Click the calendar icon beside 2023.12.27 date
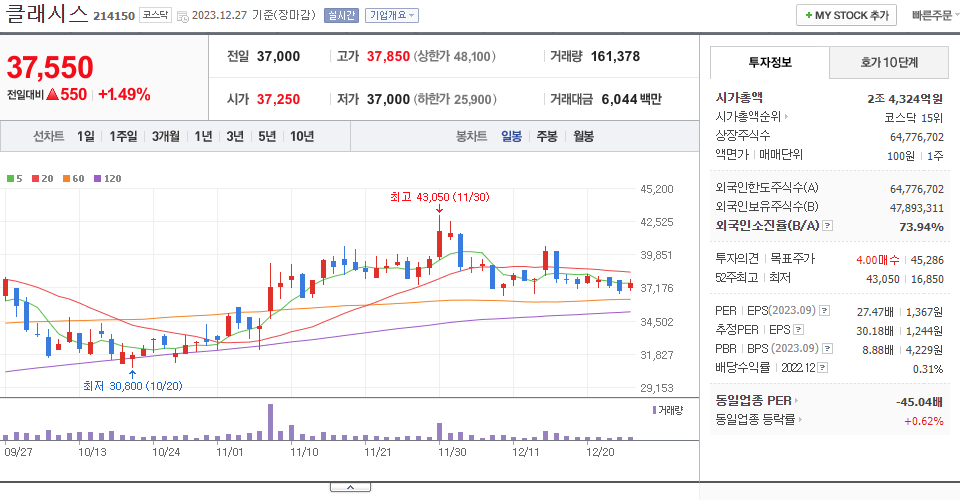 [x=182, y=17]
